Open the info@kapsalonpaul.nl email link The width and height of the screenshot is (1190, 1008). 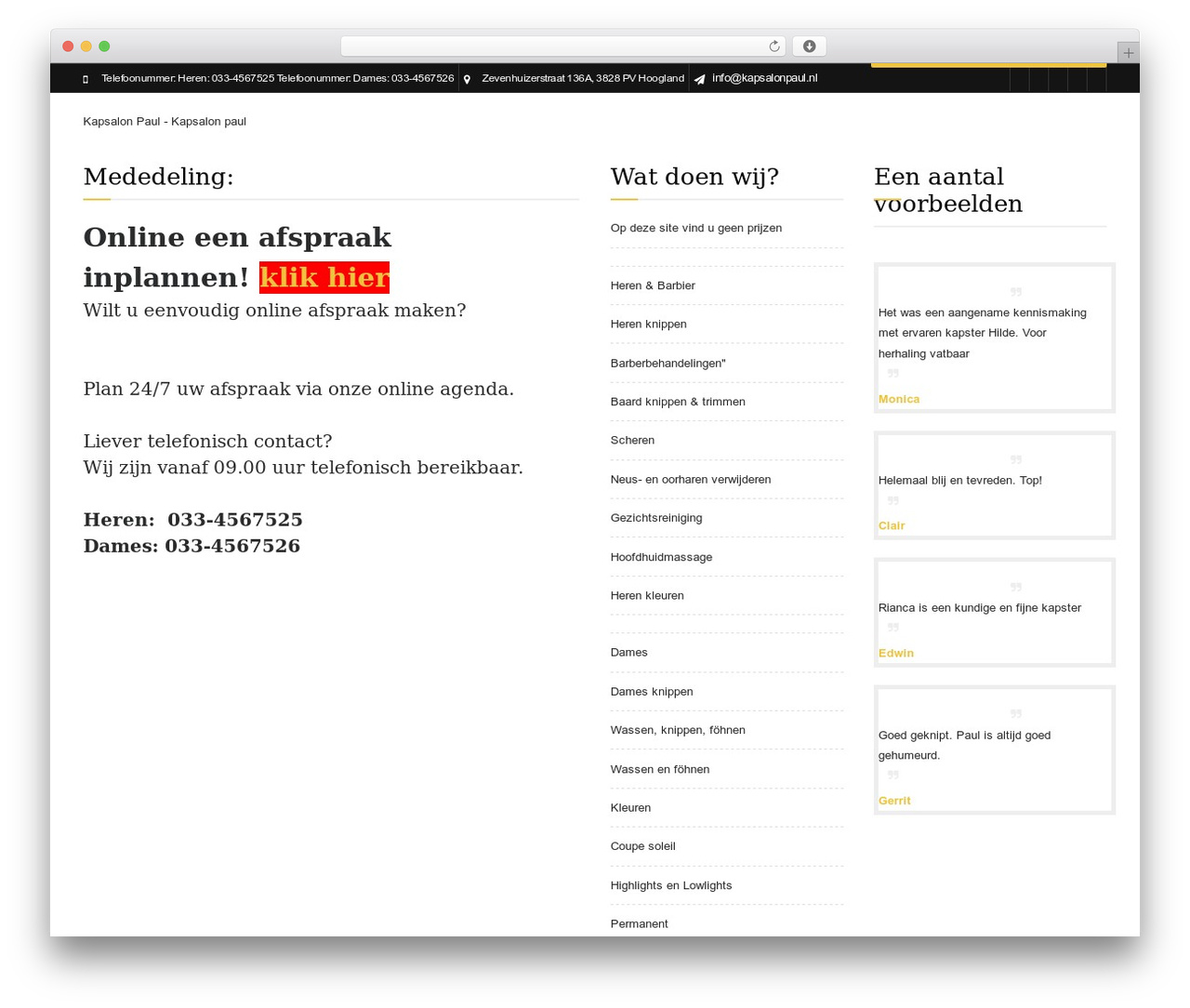click(764, 78)
